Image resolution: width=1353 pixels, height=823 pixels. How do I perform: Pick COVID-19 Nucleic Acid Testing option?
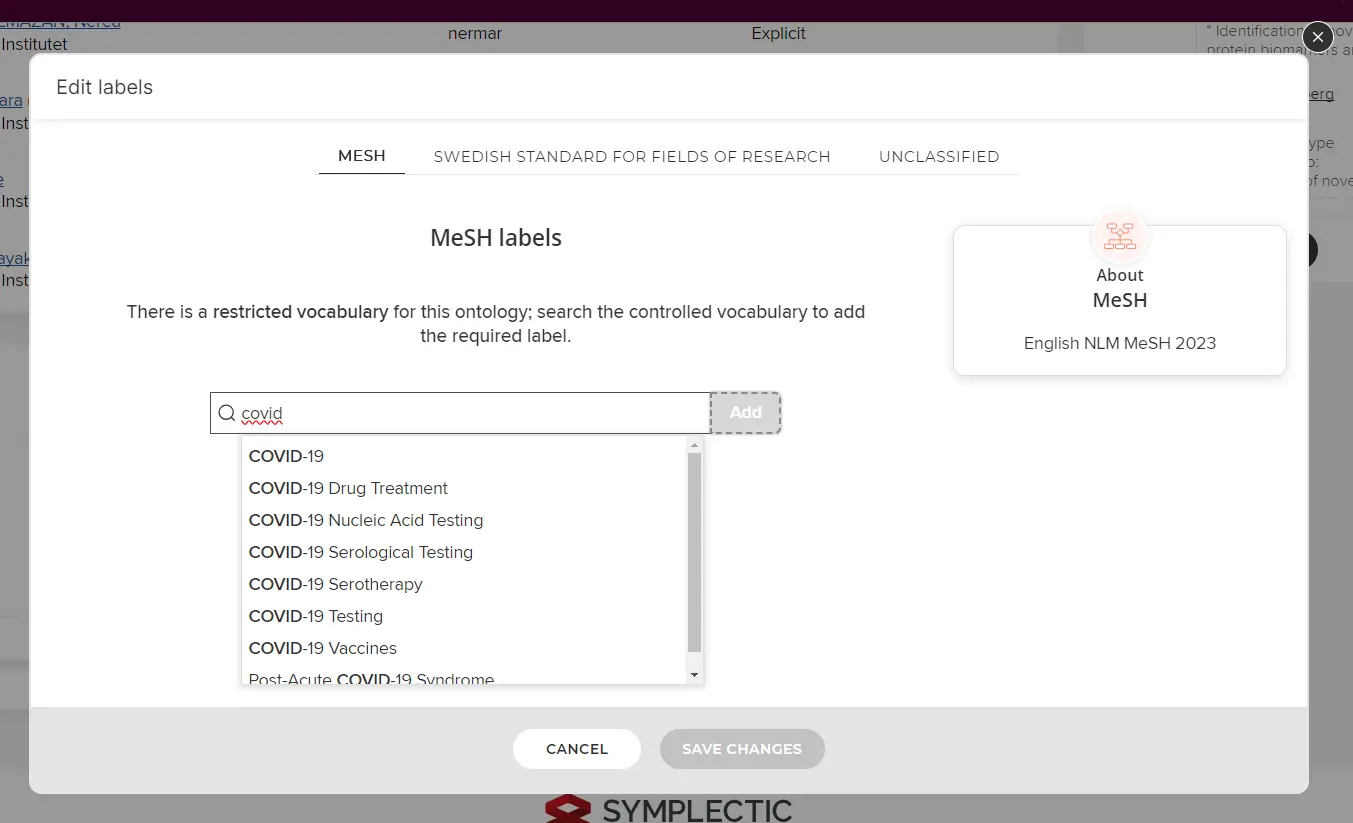point(366,520)
